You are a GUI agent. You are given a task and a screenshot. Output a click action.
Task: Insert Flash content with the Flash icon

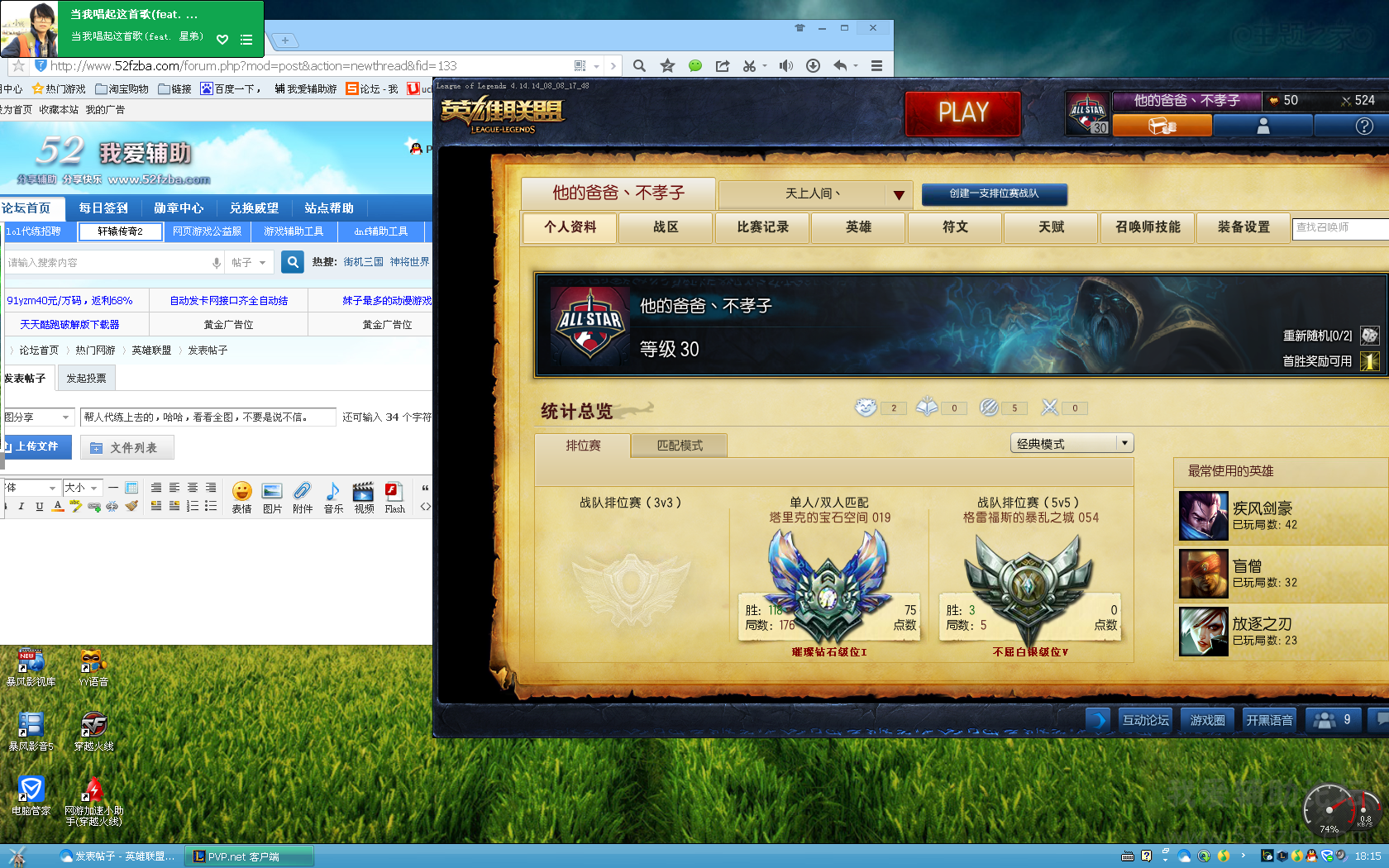[394, 498]
